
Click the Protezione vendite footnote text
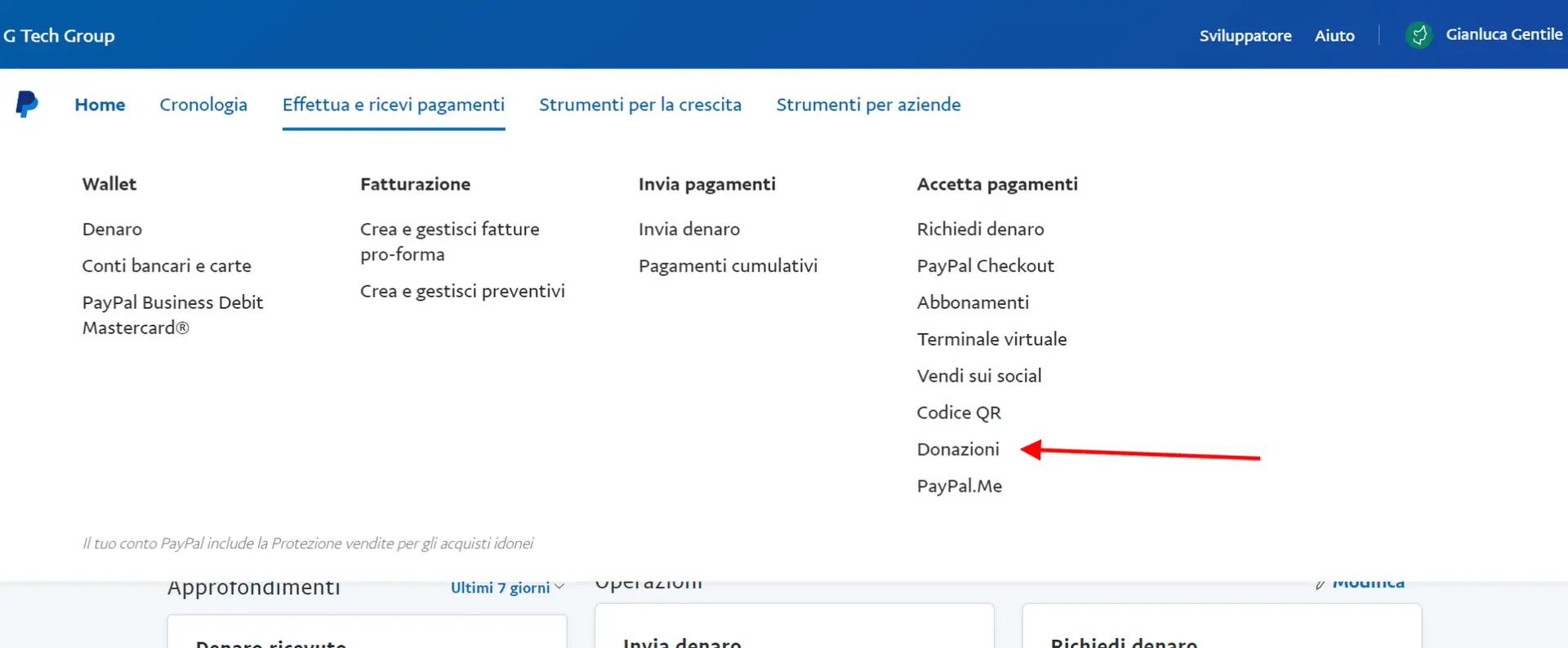click(x=308, y=543)
